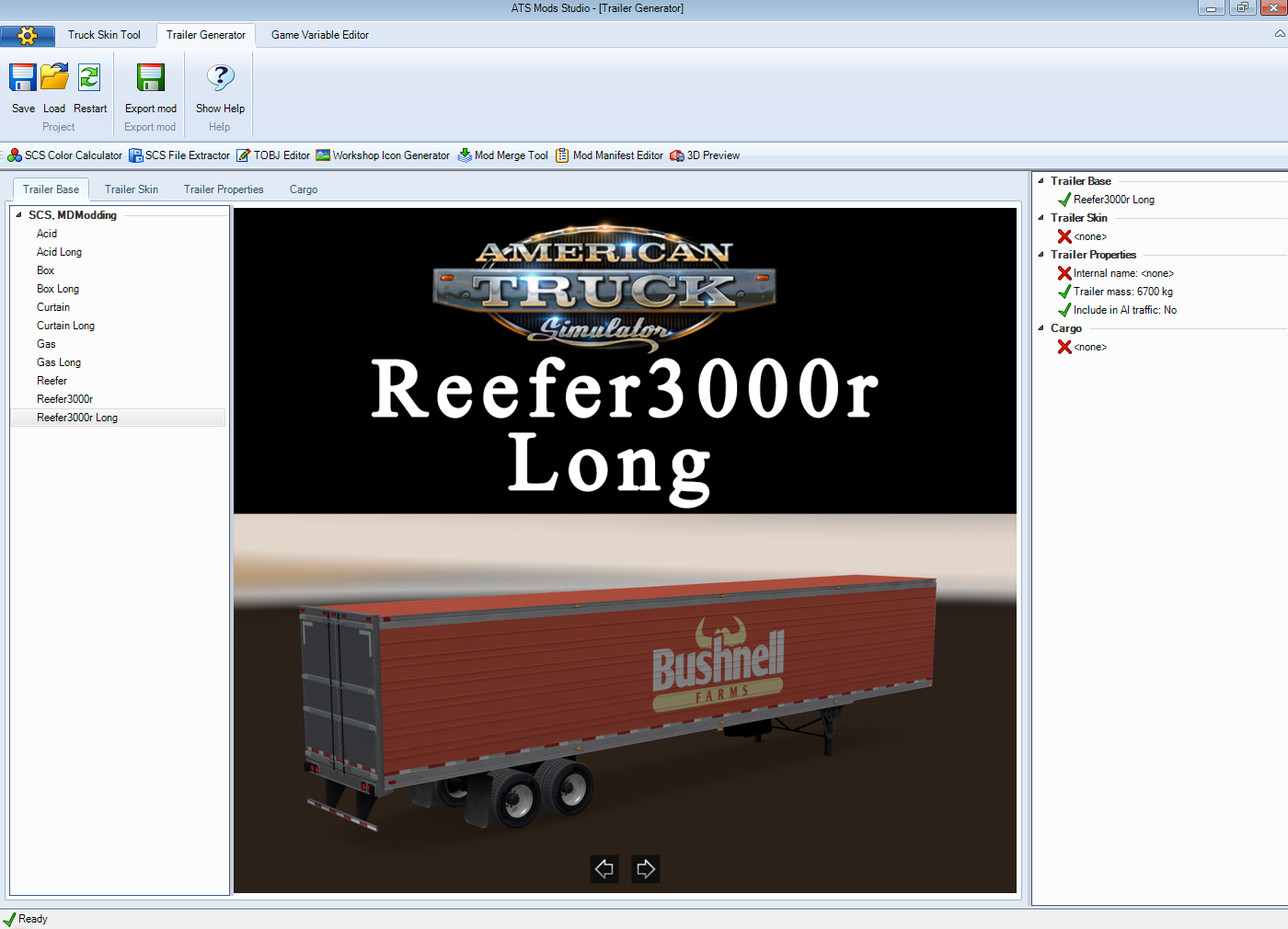Collapse the ribbon with the chevron
Screen dimensions: 1288x929
pyautogui.click(x=1280, y=34)
